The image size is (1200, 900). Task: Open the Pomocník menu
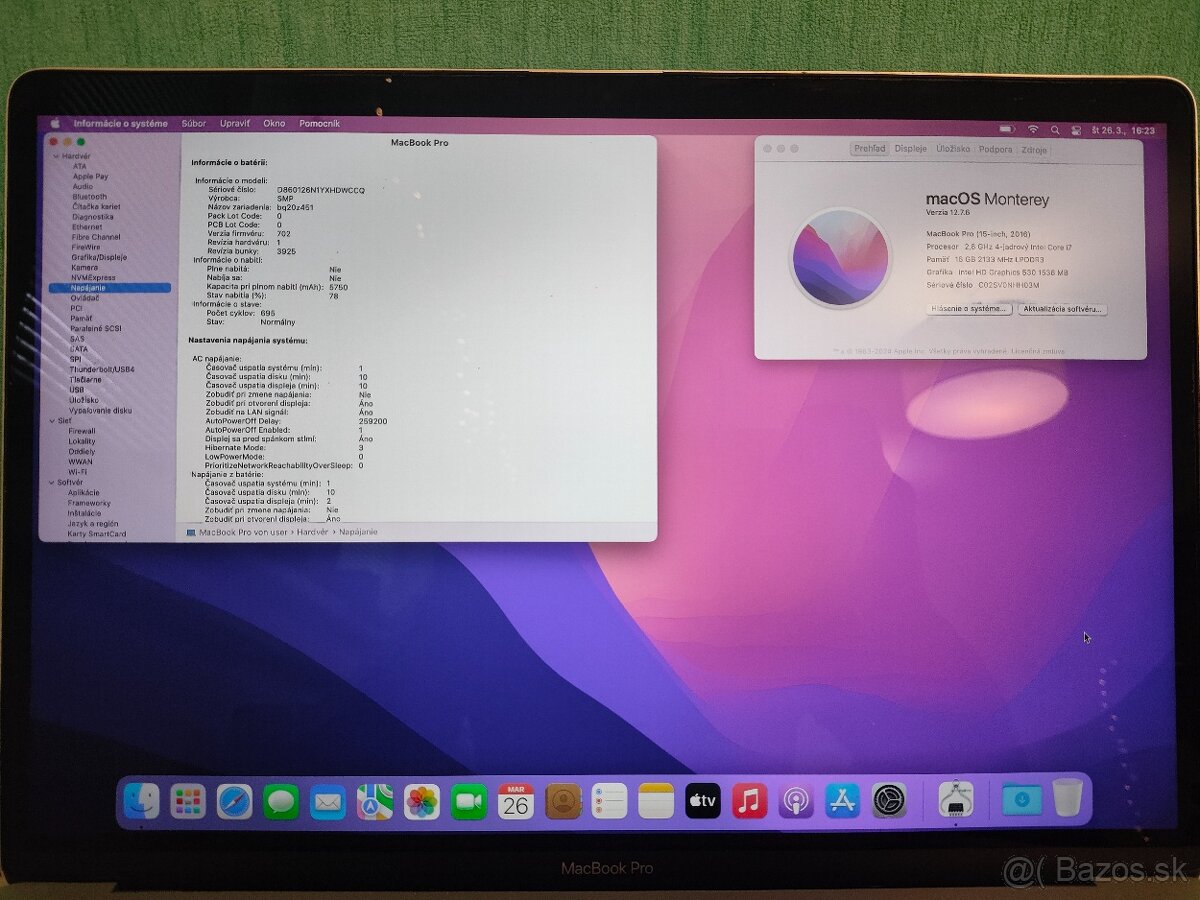pyautogui.click(x=320, y=123)
